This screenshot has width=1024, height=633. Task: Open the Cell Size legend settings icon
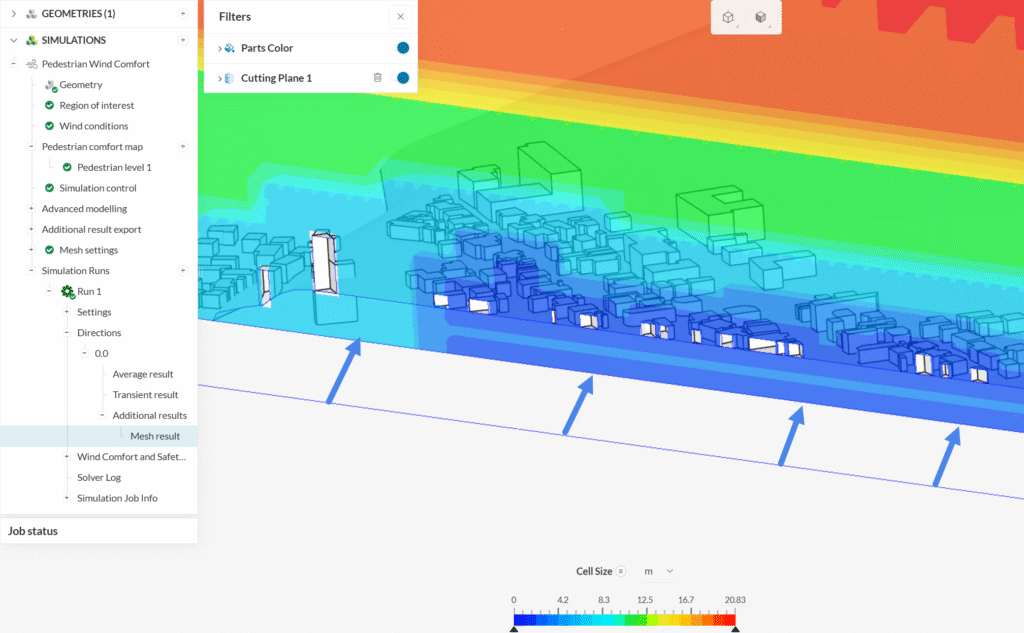tap(621, 571)
